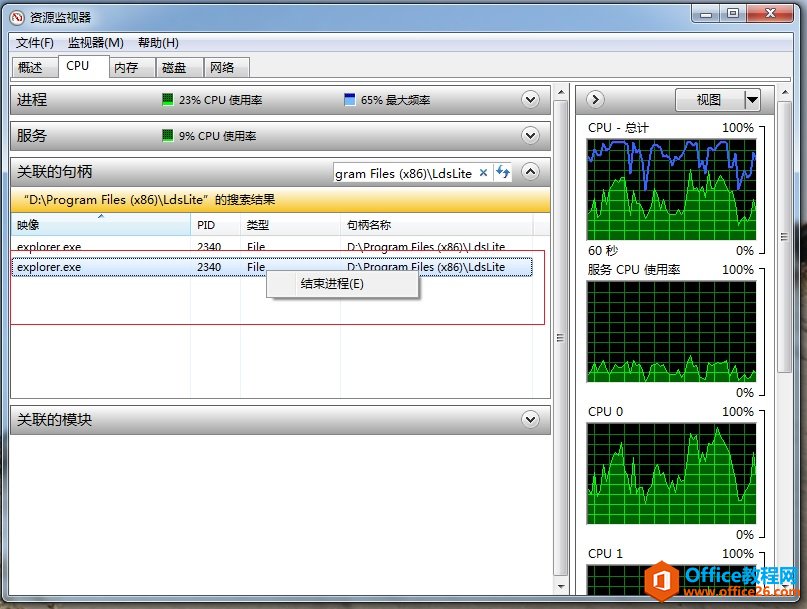Open the 监视器(M) menu
The width and height of the screenshot is (807, 609).
click(x=96, y=43)
